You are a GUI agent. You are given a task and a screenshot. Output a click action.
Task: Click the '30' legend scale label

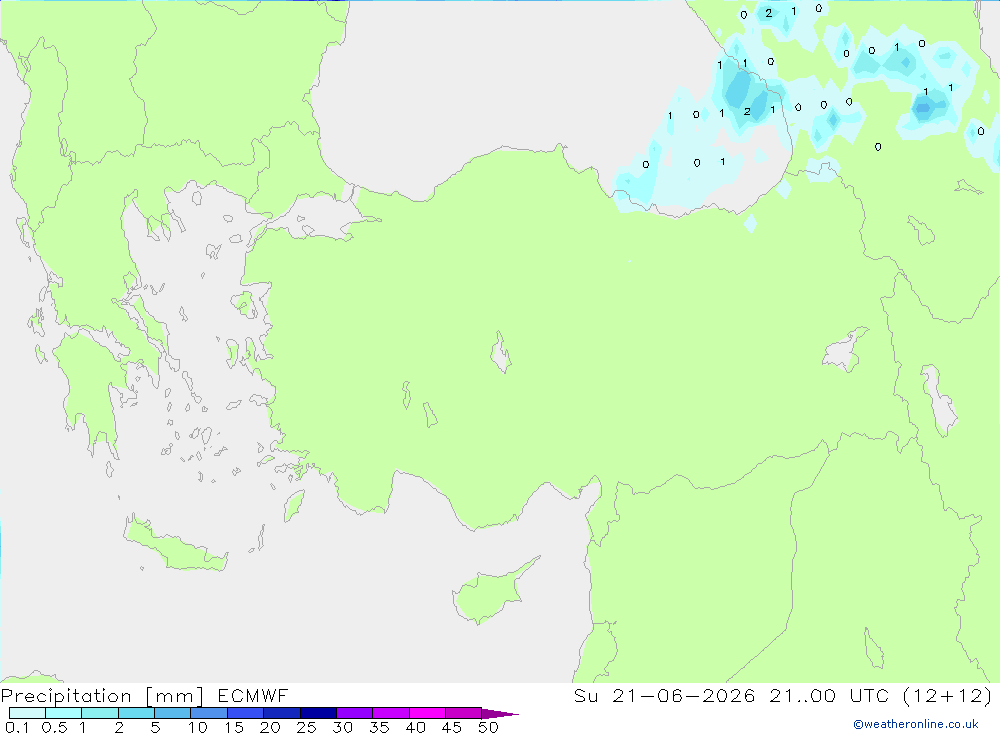[x=343, y=727]
